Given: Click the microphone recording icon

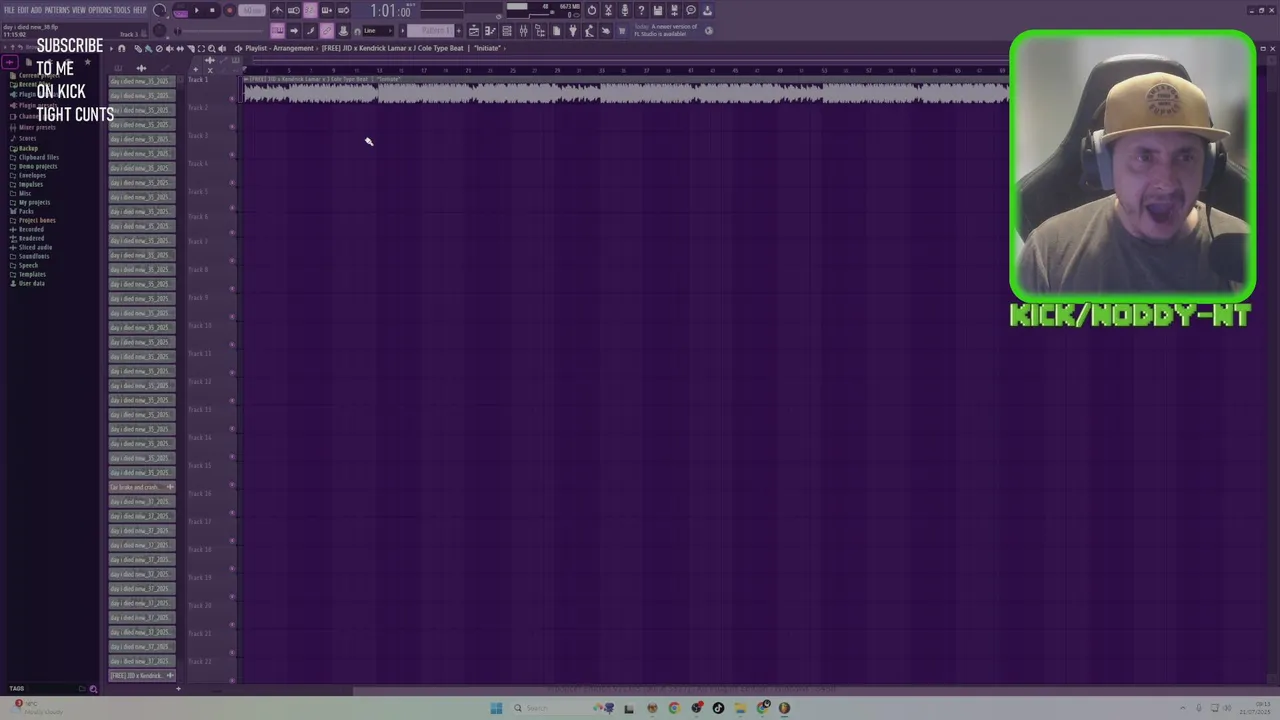Looking at the screenshot, I should click(x=624, y=10).
